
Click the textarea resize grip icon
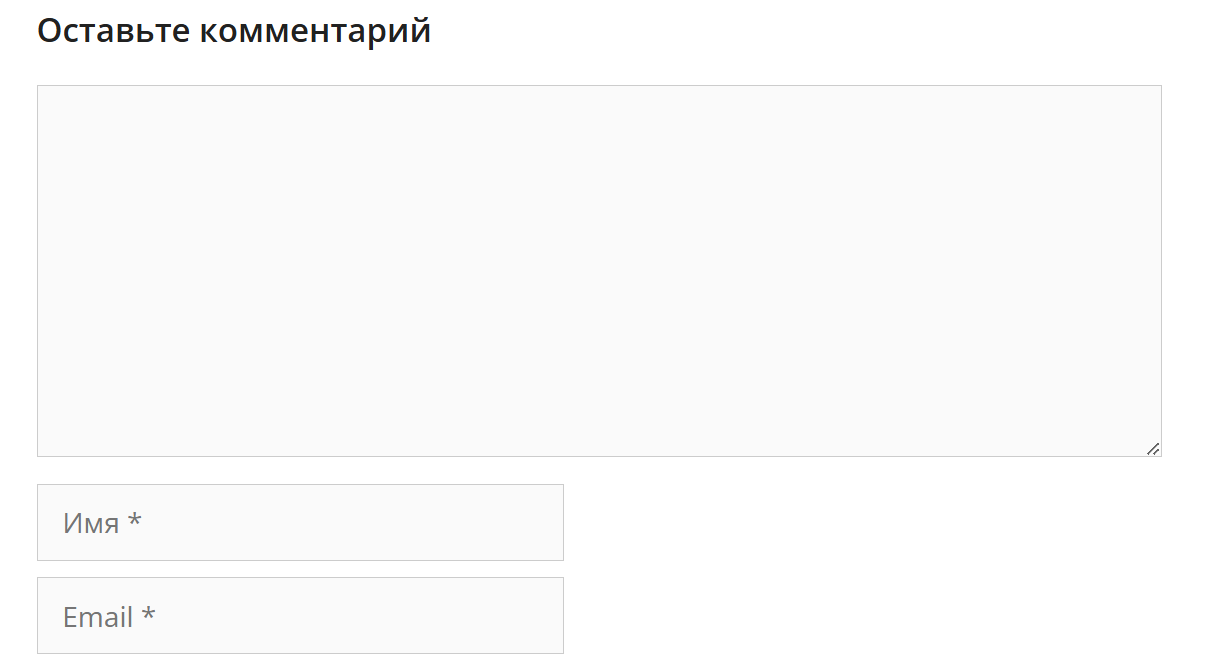click(x=1152, y=449)
